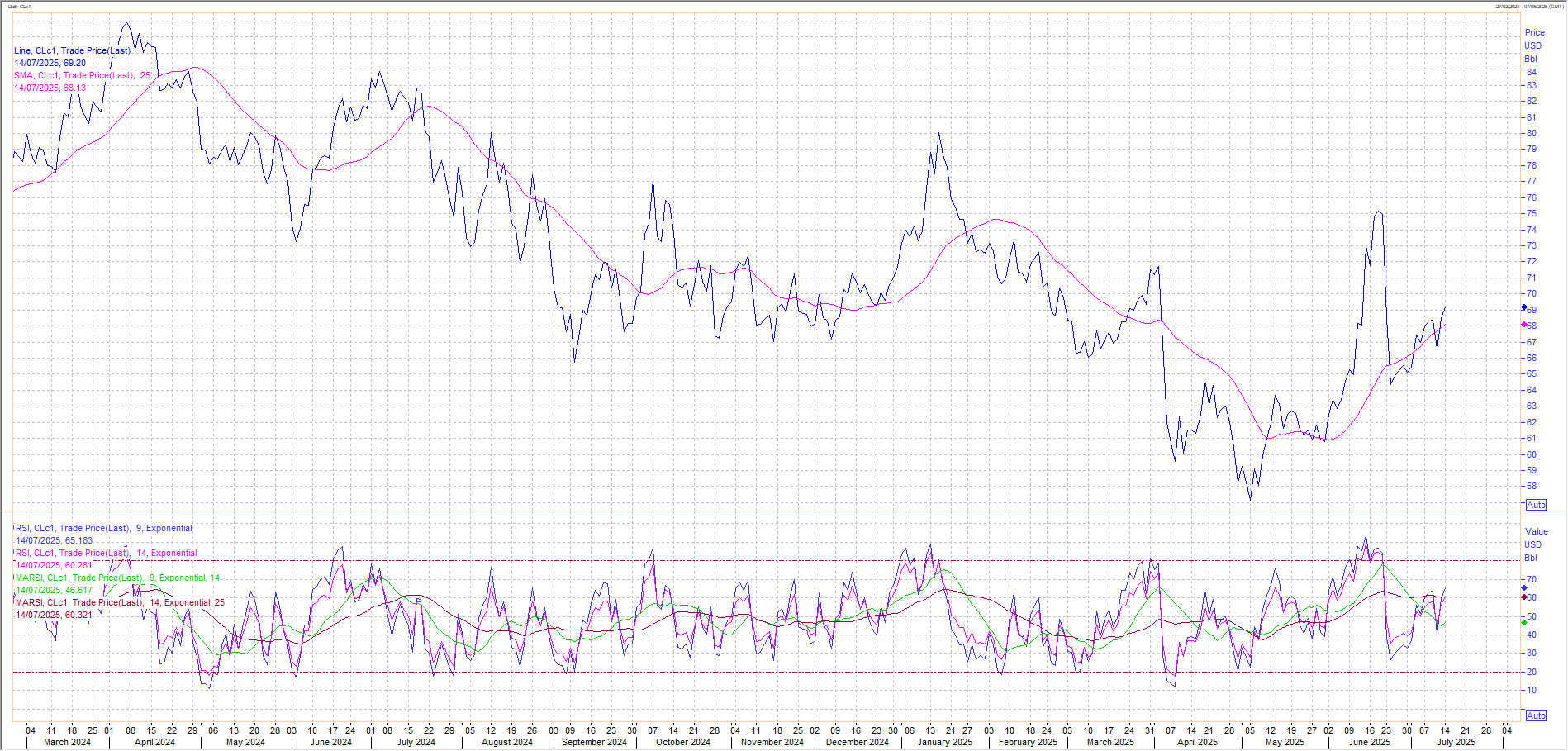
Task: Click the Price USD Bbl axis header
Action: 1534,45
